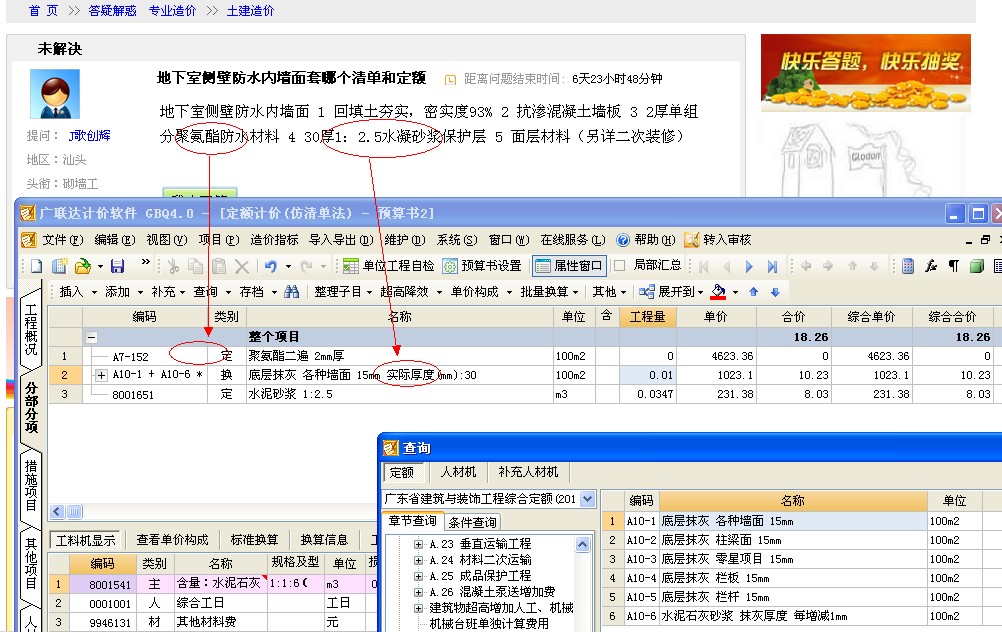Image resolution: width=1002 pixels, height=632 pixels.
Task: Select 换算信息 tab
Action: (x=324, y=540)
